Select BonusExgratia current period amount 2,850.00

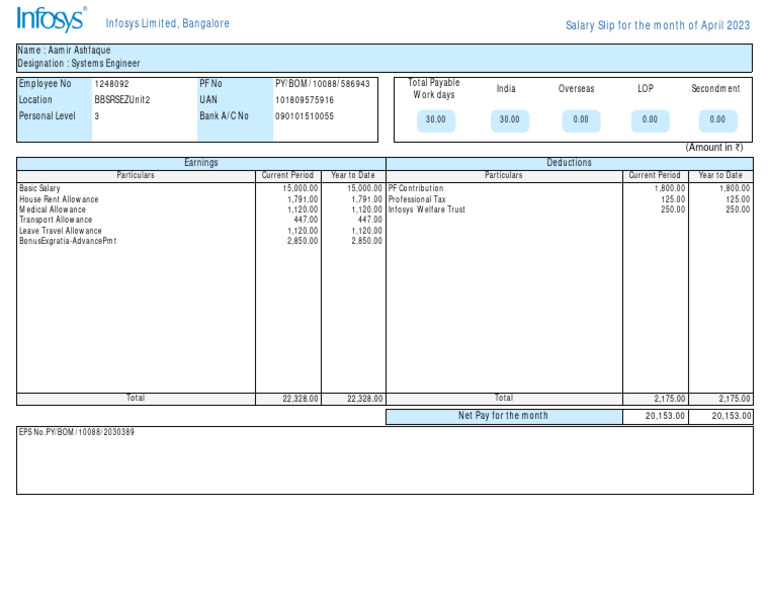303,241
